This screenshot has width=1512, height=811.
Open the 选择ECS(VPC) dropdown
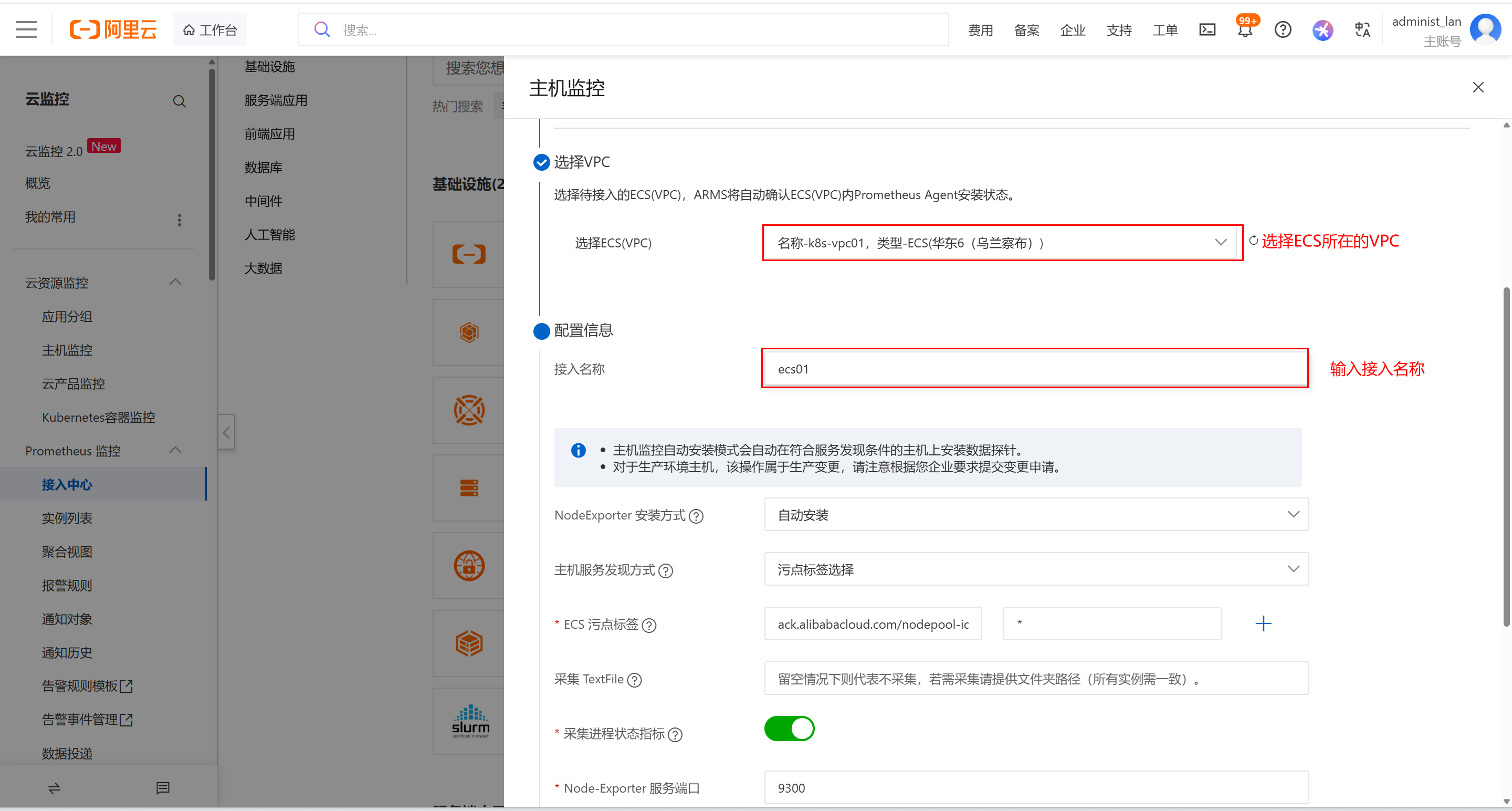pyautogui.click(x=1001, y=243)
